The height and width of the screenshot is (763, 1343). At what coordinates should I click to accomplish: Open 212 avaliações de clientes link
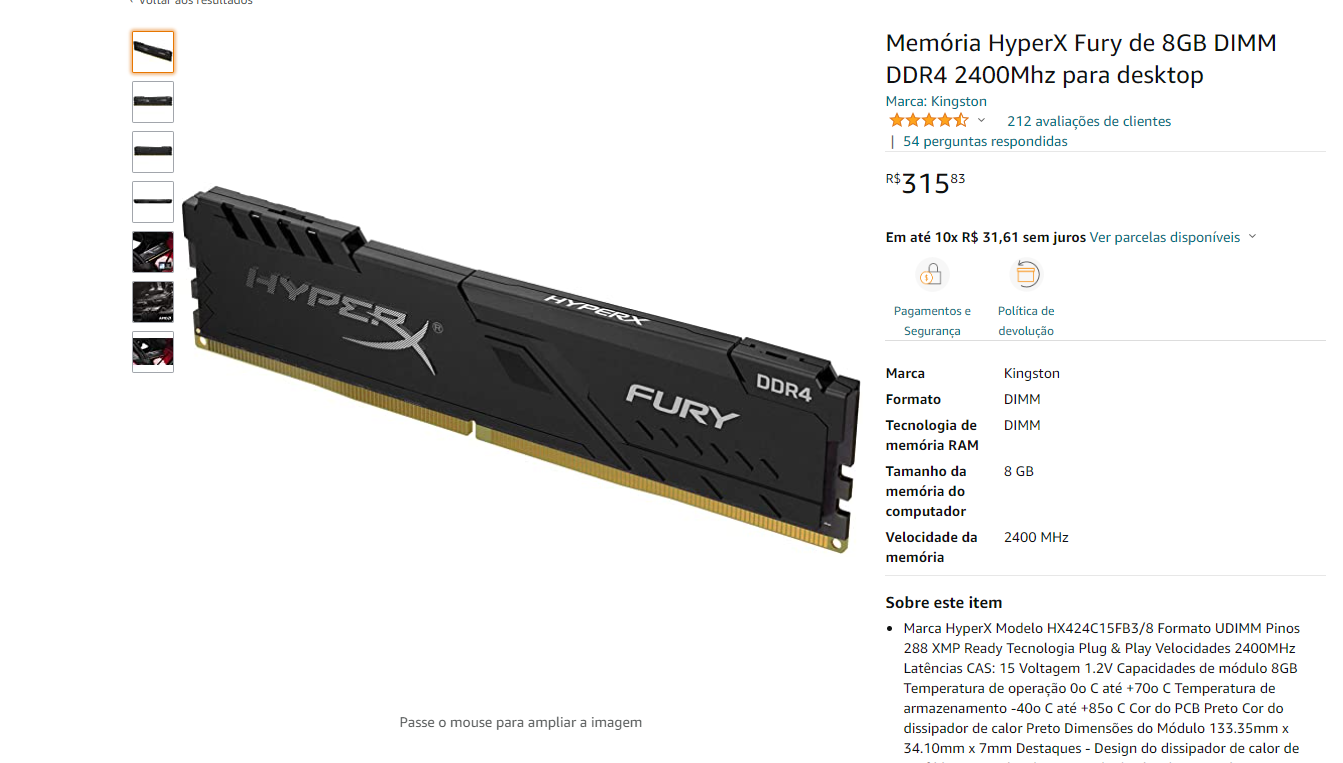tap(1089, 121)
